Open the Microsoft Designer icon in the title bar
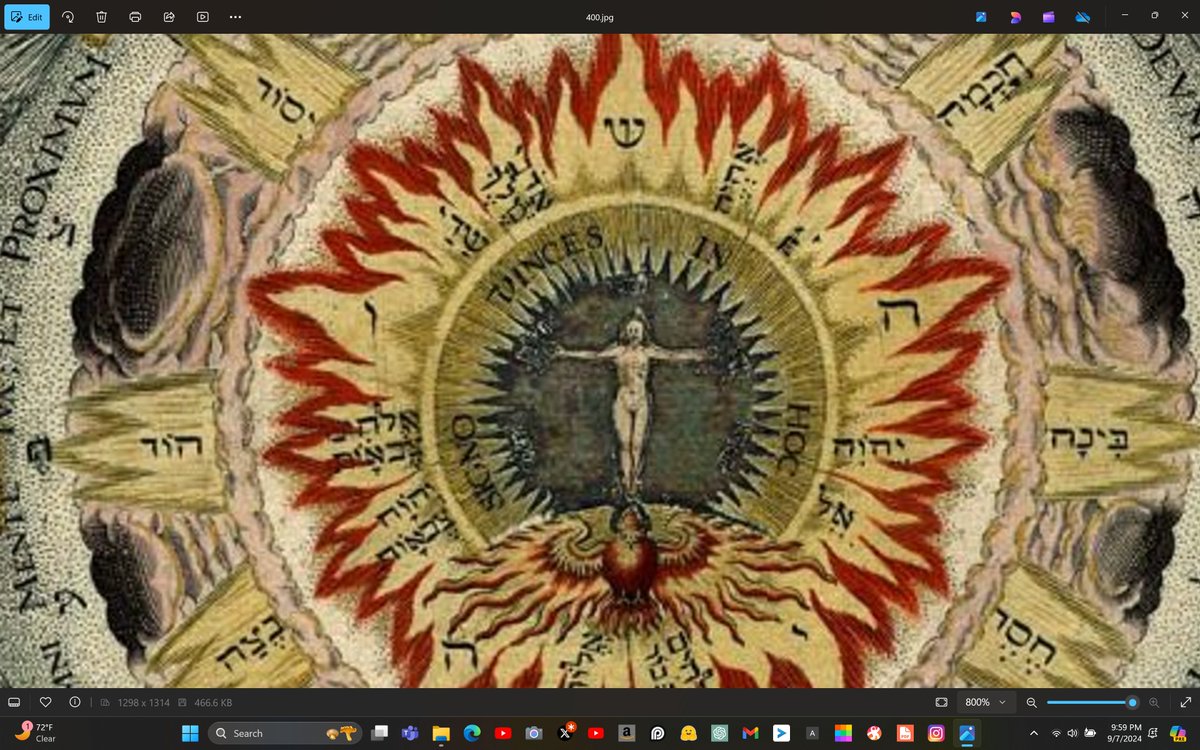1200x750 pixels. [x=1014, y=17]
